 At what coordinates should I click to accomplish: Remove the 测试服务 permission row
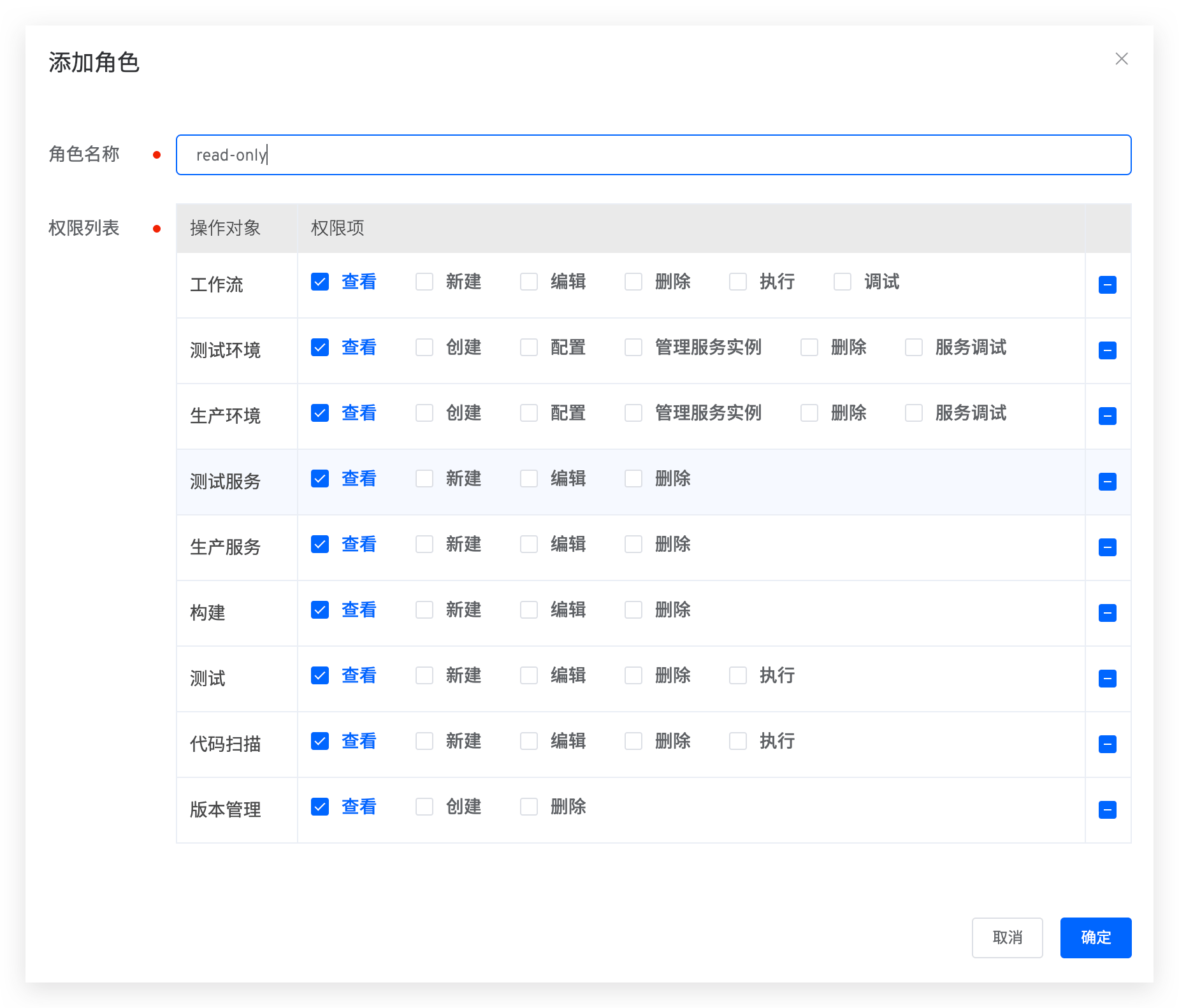(1107, 482)
